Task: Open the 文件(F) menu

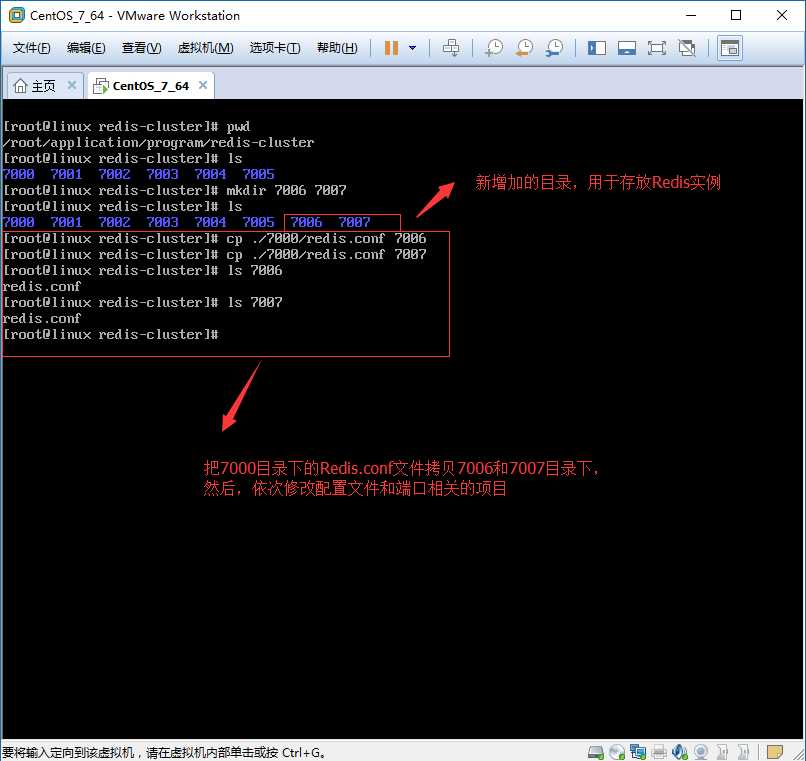Action: pos(31,48)
